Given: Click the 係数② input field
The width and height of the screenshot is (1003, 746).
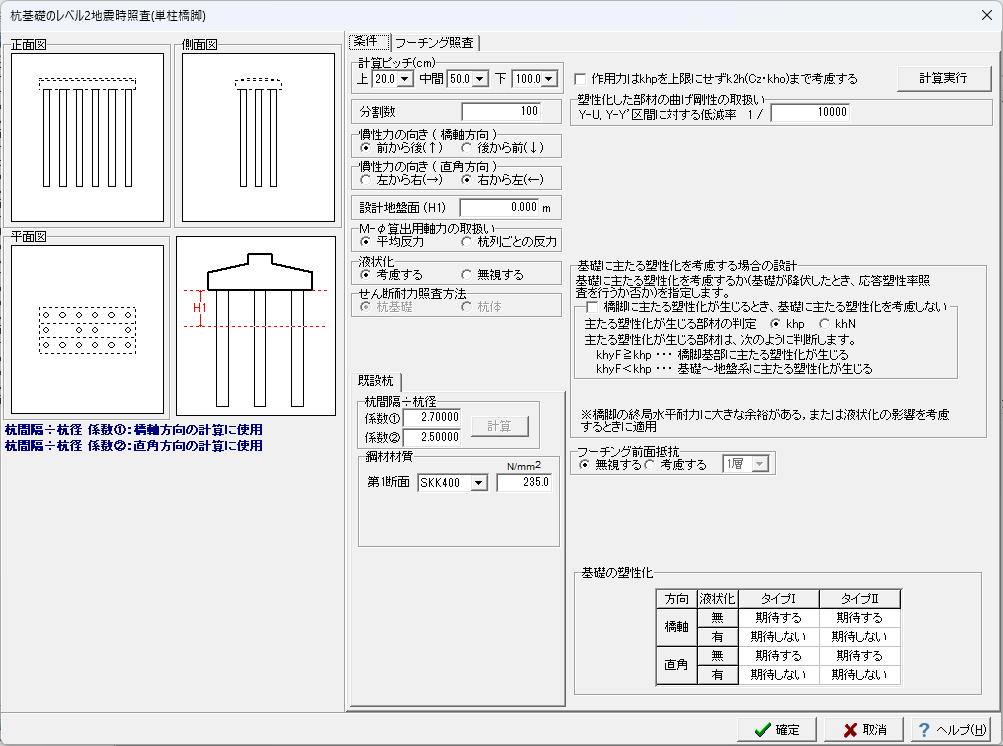Looking at the screenshot, I should (431, 437).
